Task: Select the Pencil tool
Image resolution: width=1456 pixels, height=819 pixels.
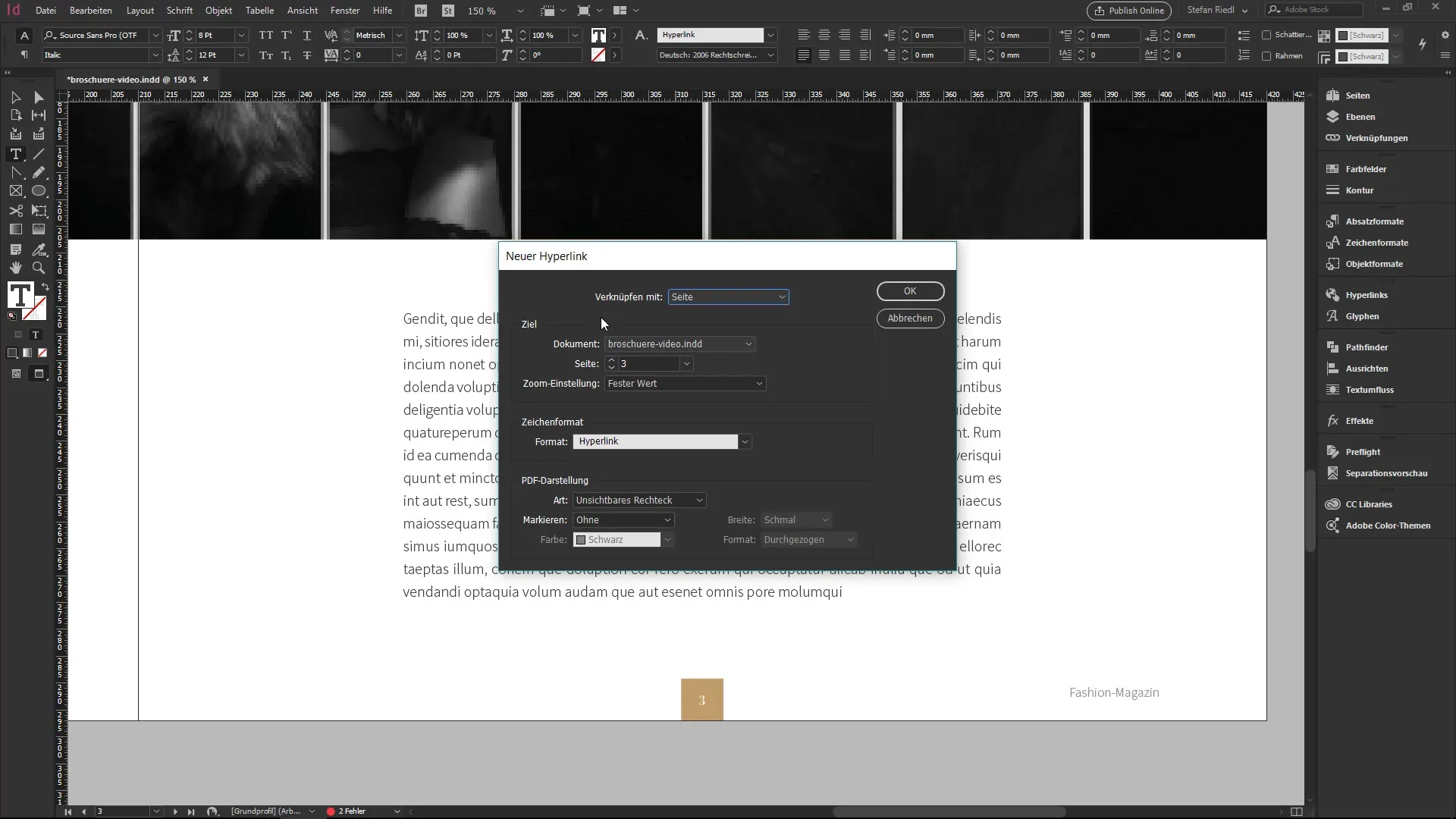Action: [x=39, y=173]
